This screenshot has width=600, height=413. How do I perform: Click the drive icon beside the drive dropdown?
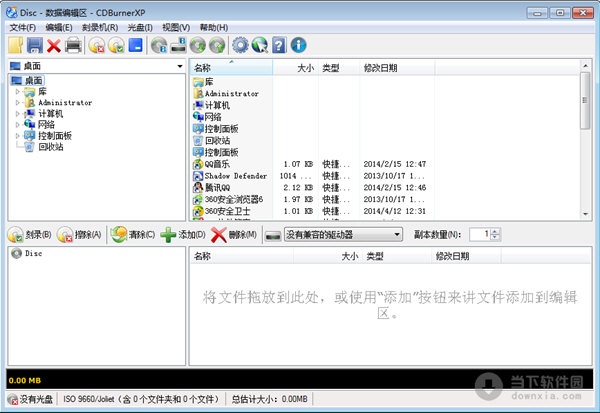[273, 235]
